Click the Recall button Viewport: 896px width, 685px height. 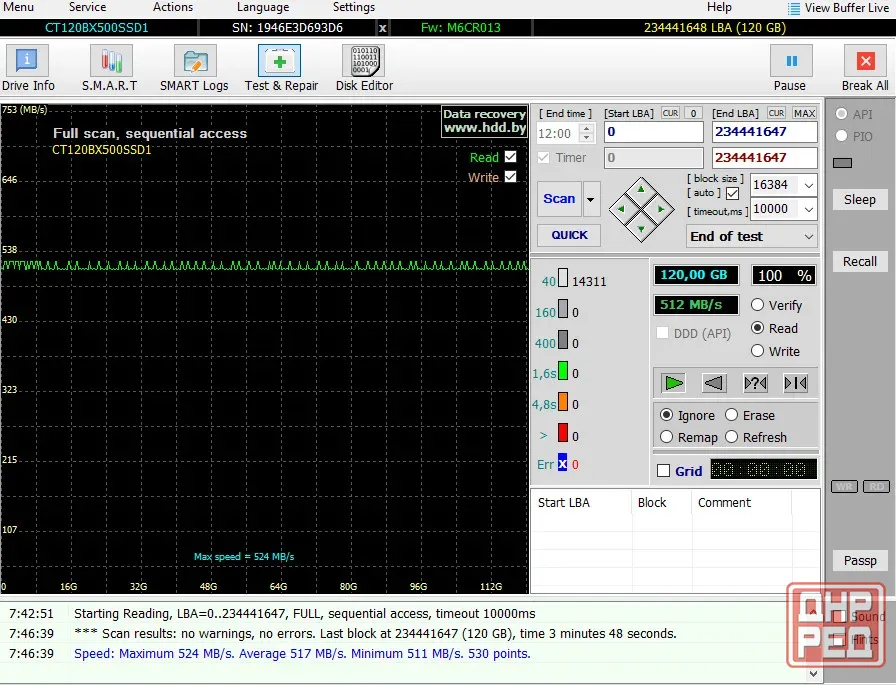[859, 261]
